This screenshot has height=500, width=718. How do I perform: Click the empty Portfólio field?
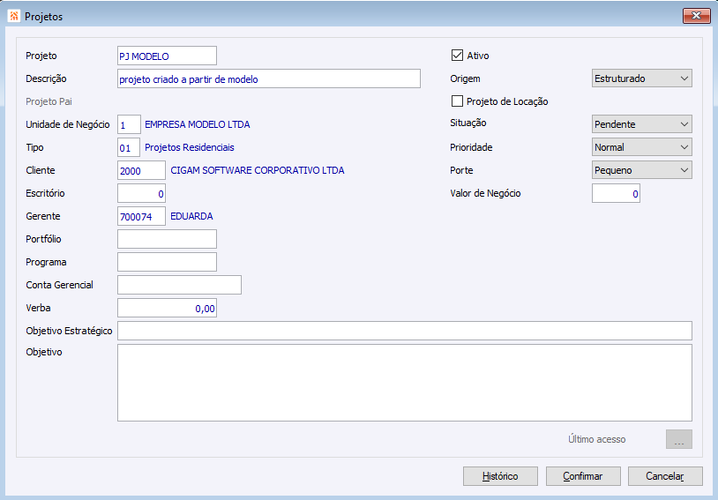[x=167, y=239]
